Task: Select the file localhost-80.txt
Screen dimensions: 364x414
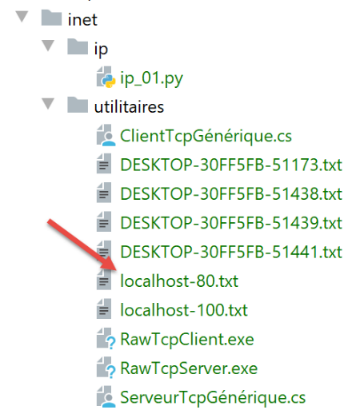Action: click(x=179, y=281)
